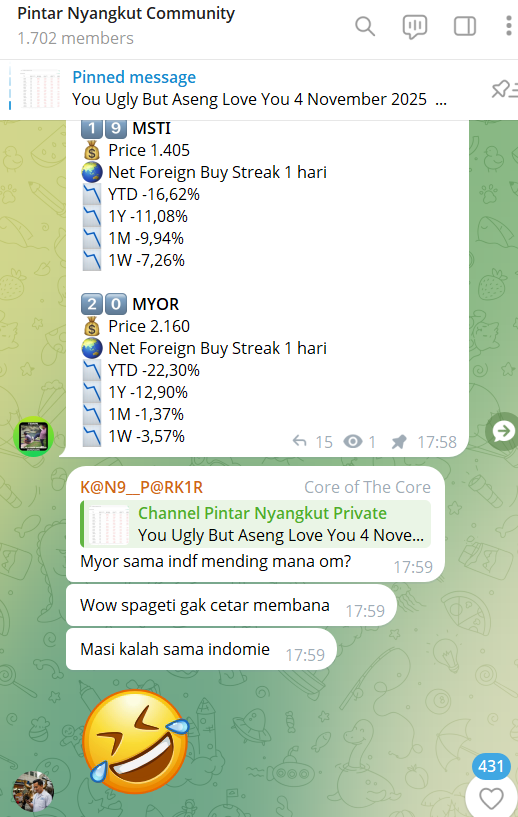518x817 pixels.
Task: Open the sender avatar beside stock message
Action: (x=33, y=436)
